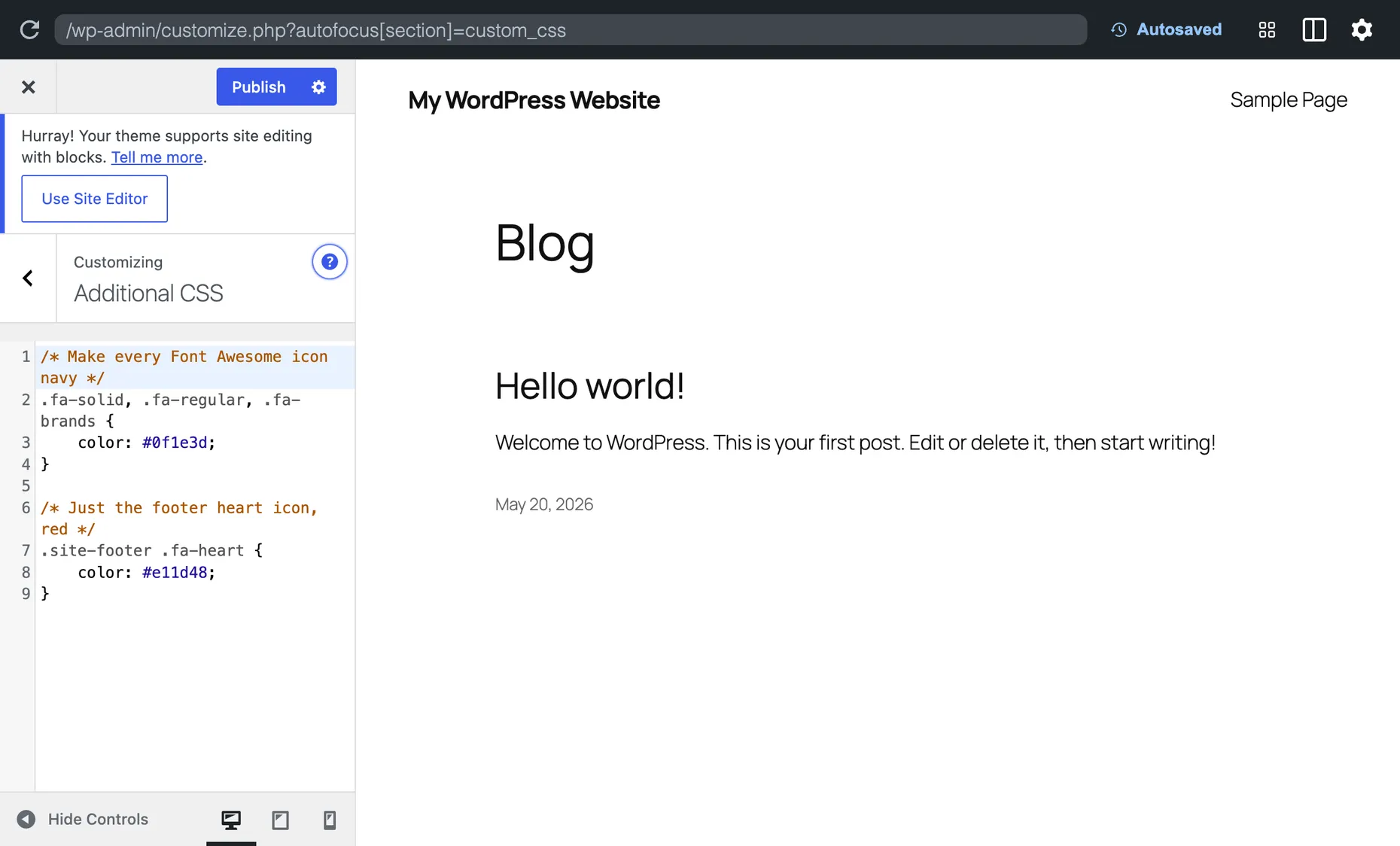Image resolution: width=1400 pixels, height=846 pixels.
Task: Follow the Tell me more link
Action: click(157, 157)
